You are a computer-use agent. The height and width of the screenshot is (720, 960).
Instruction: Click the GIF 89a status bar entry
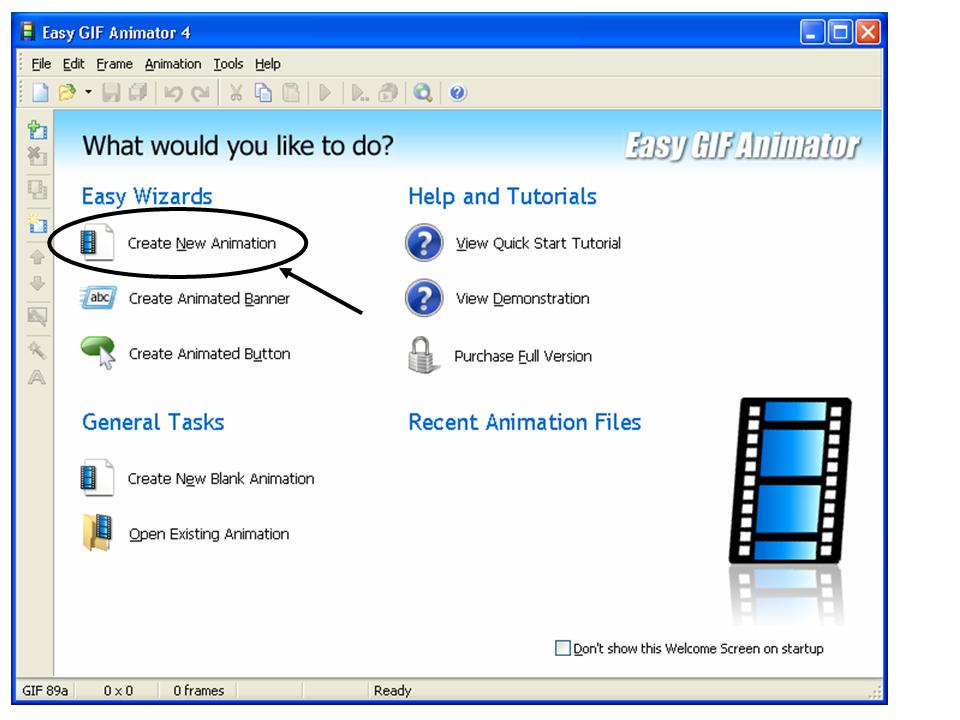[x=45, y=691]
